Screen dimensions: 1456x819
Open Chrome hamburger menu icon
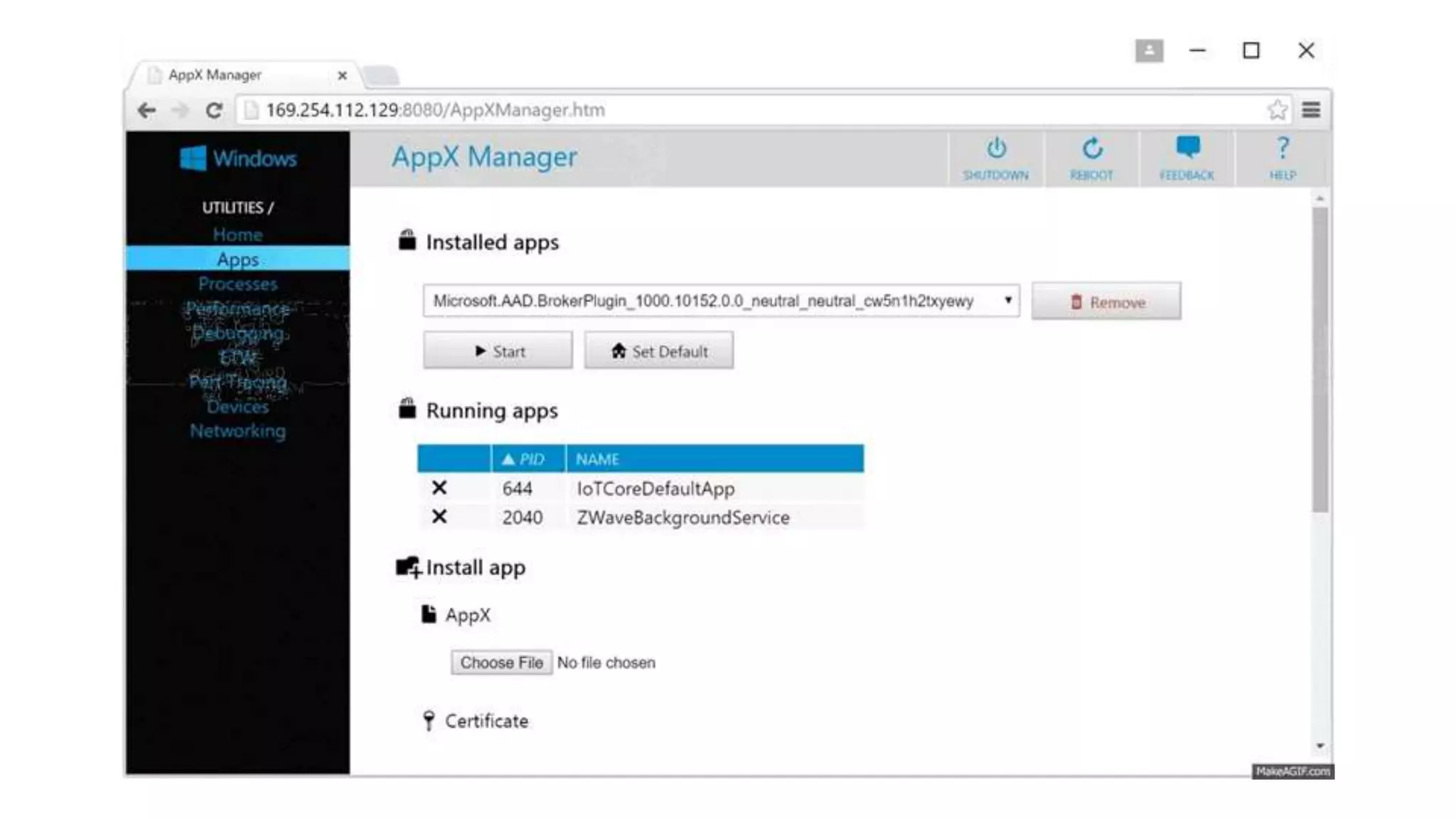coord(1311,110)
